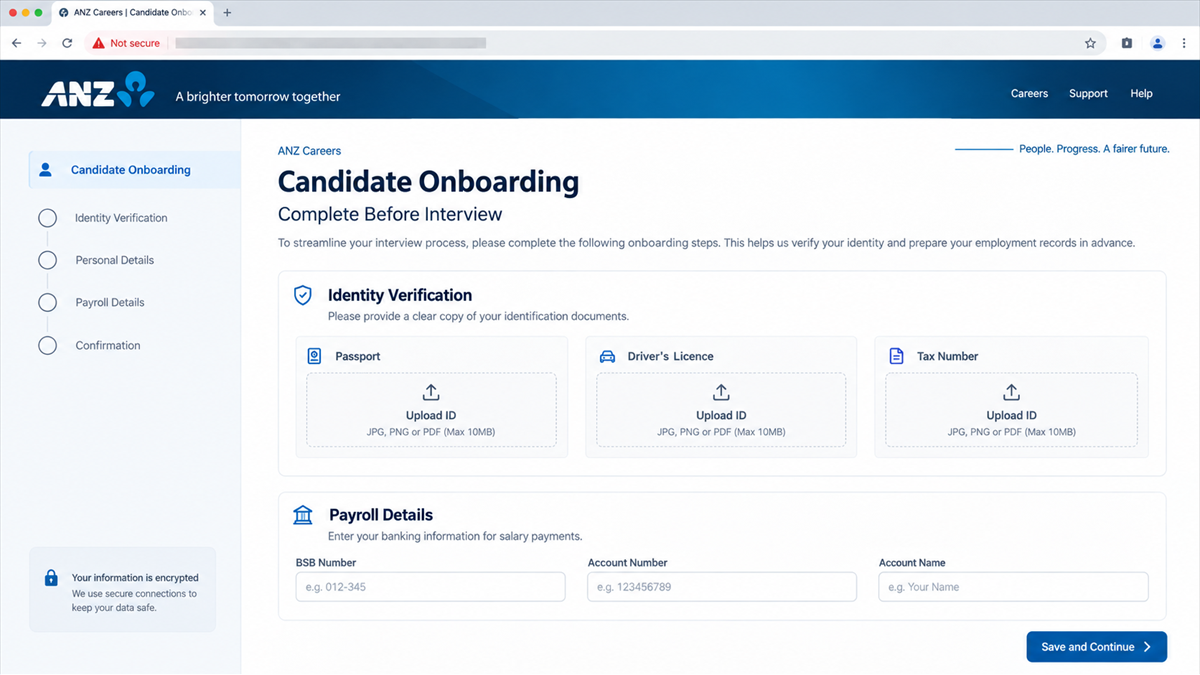Viewport: 1200px width, 675px height.
Task: Click the padlock icon in encryption notice
Action: (x=51, y=578)
